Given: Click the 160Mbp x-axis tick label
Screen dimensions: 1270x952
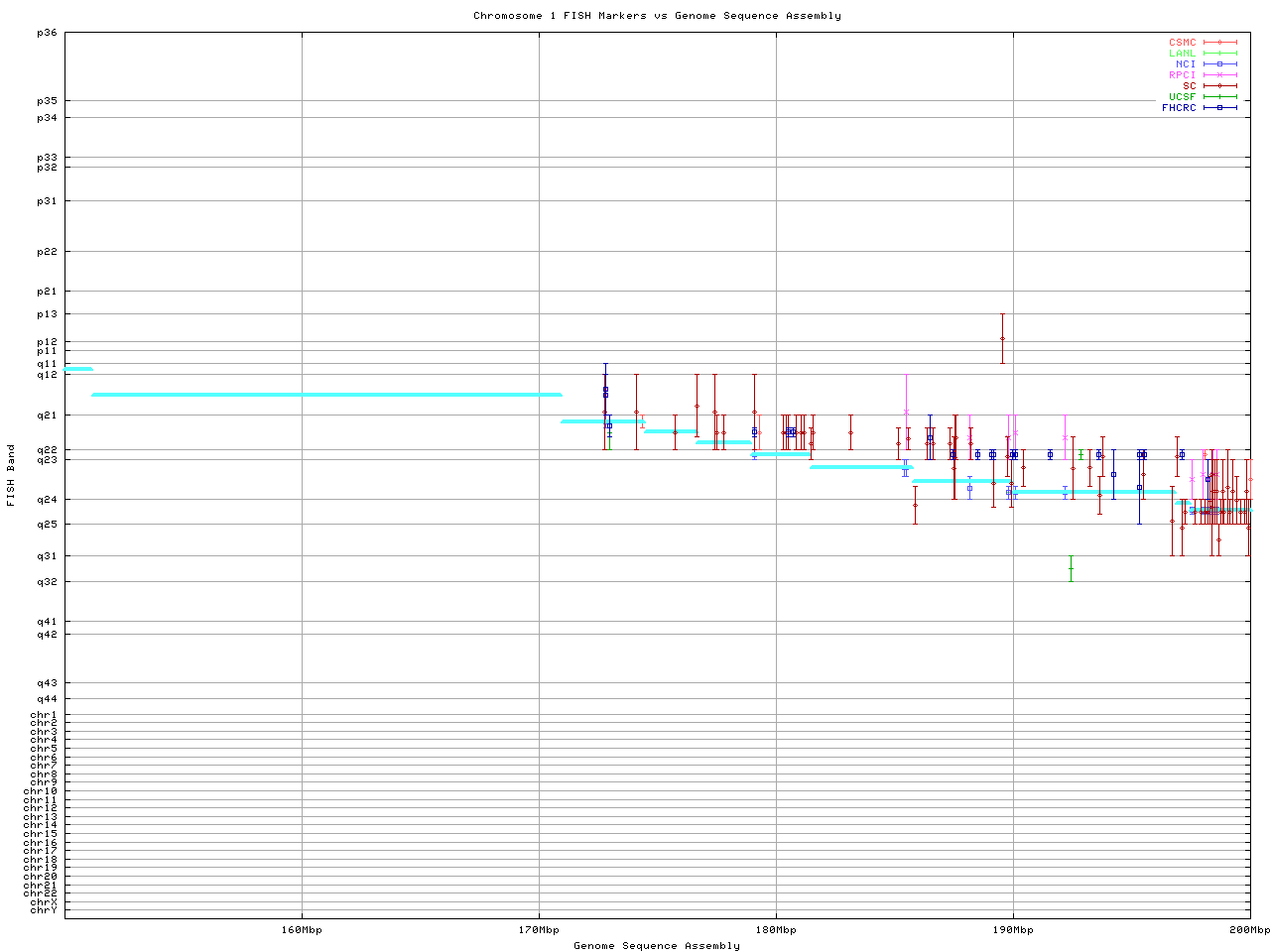Looking at the screenshot, I should (x=302, y=930).
